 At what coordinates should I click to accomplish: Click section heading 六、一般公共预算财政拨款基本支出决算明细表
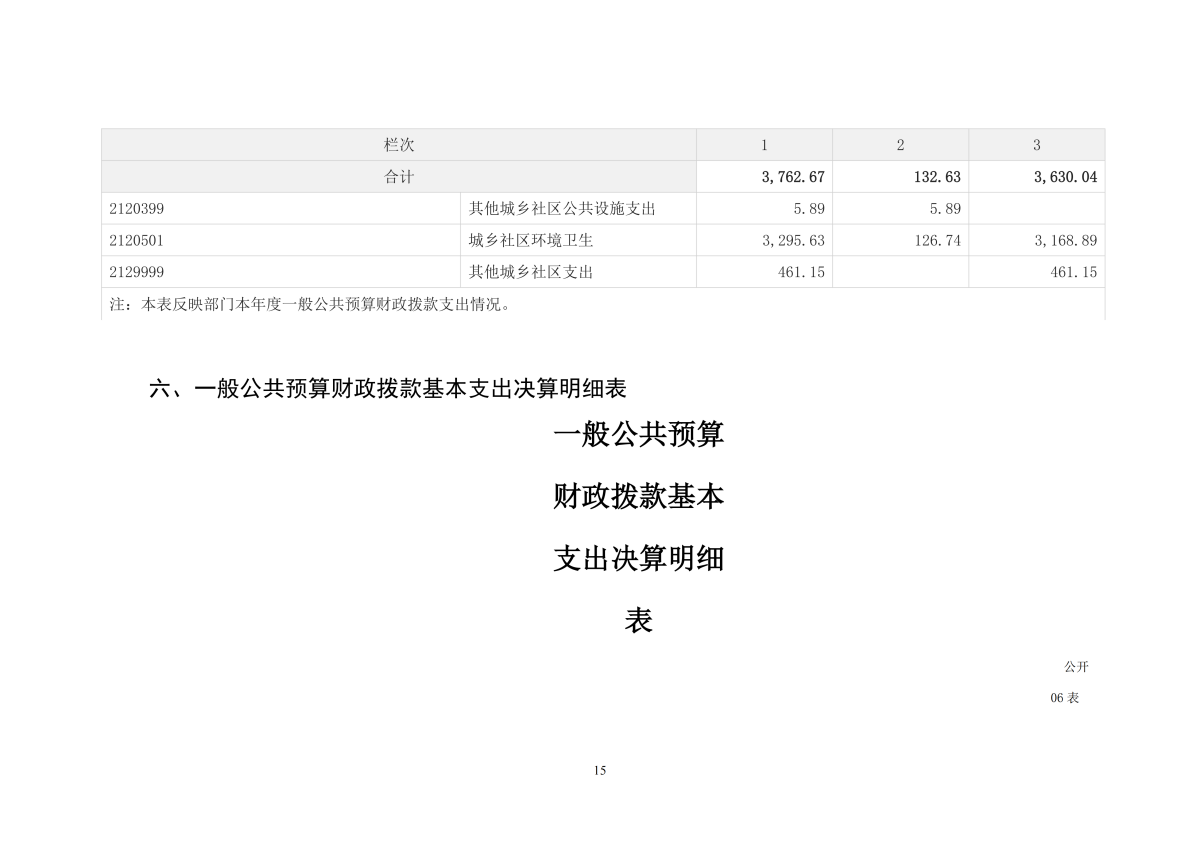(388, 389)
